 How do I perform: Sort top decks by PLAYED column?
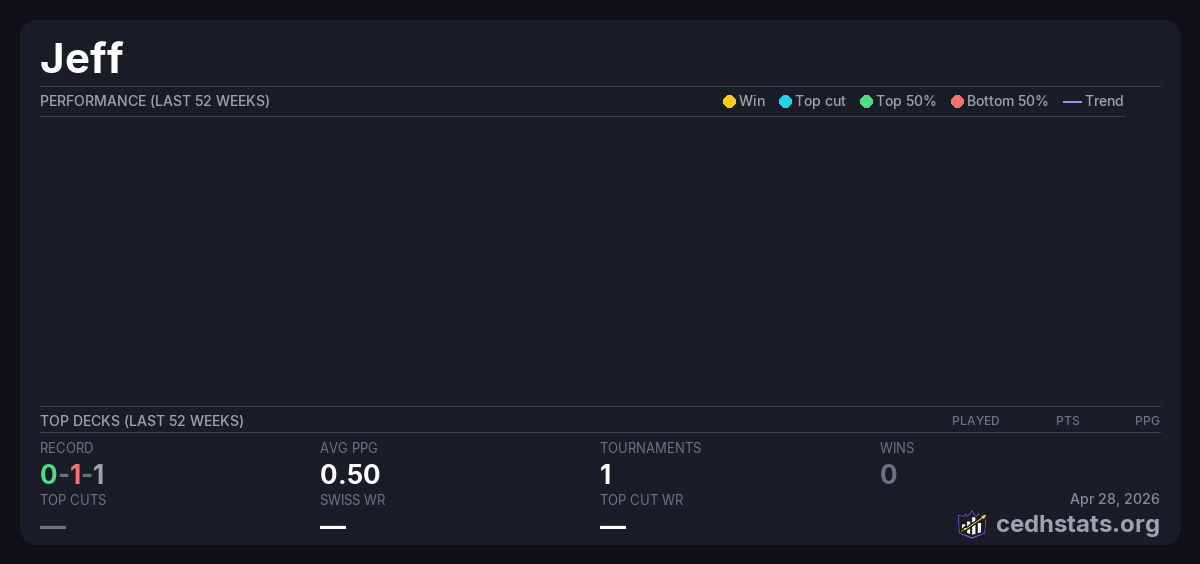pyautogui.click(x=975, y=421)
